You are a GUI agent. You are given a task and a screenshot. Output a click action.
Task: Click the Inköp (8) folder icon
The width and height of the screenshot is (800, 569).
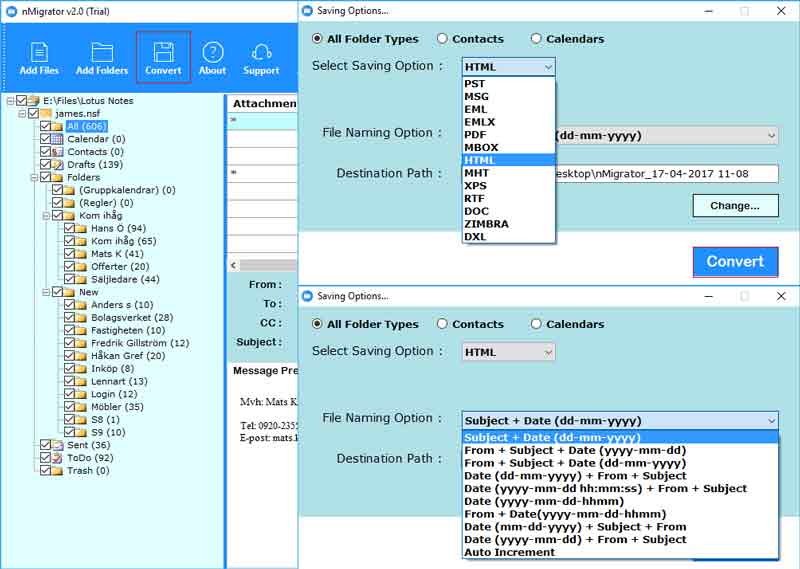pos(81,368)
